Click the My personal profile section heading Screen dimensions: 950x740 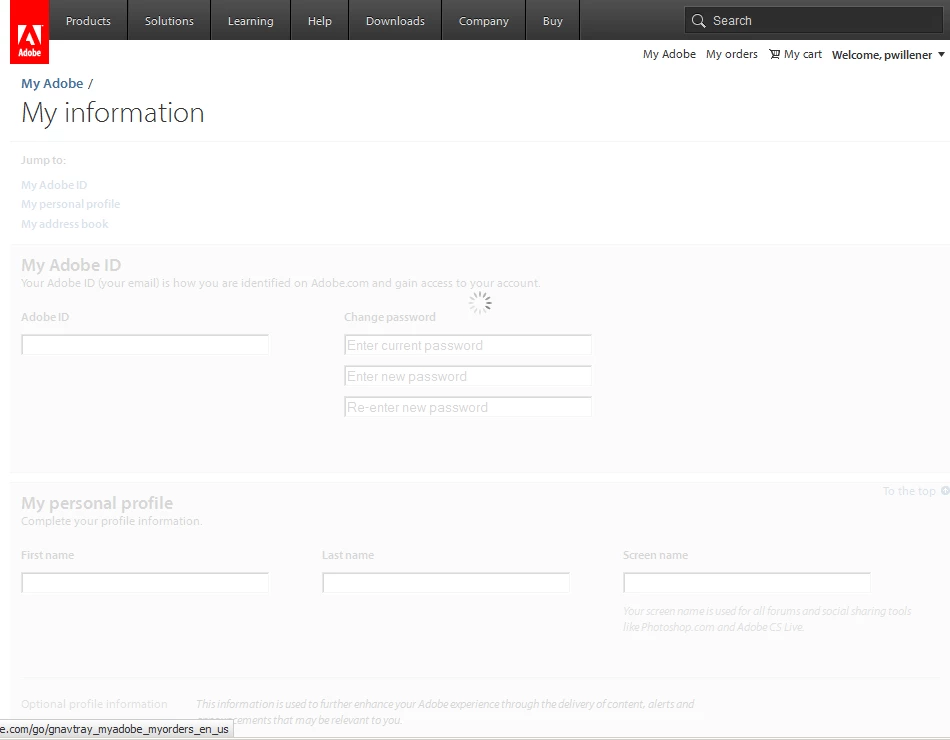[97, 503]
